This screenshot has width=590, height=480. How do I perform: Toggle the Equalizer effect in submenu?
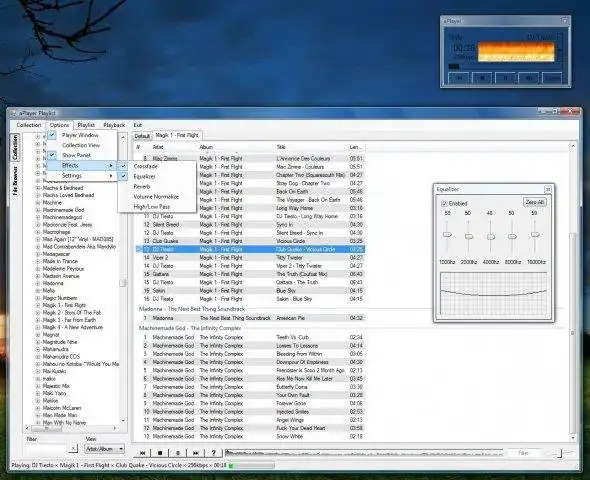point(144,176)
